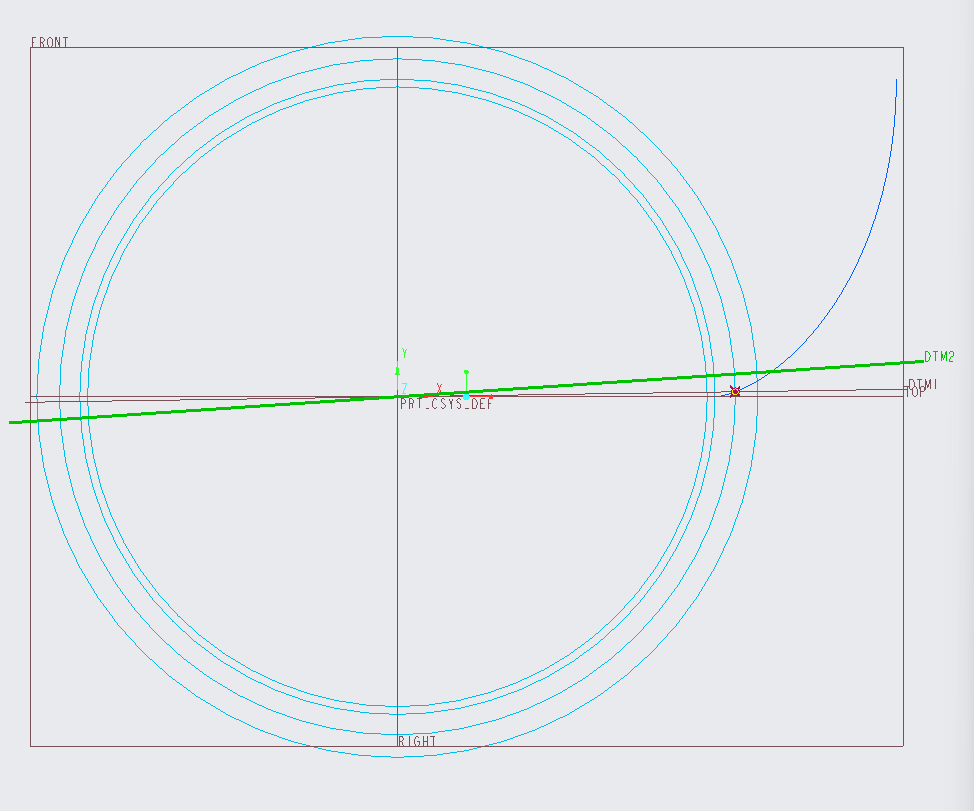Click the red X-axis arrowhead
974x811 pixels.
coord(491,396)
